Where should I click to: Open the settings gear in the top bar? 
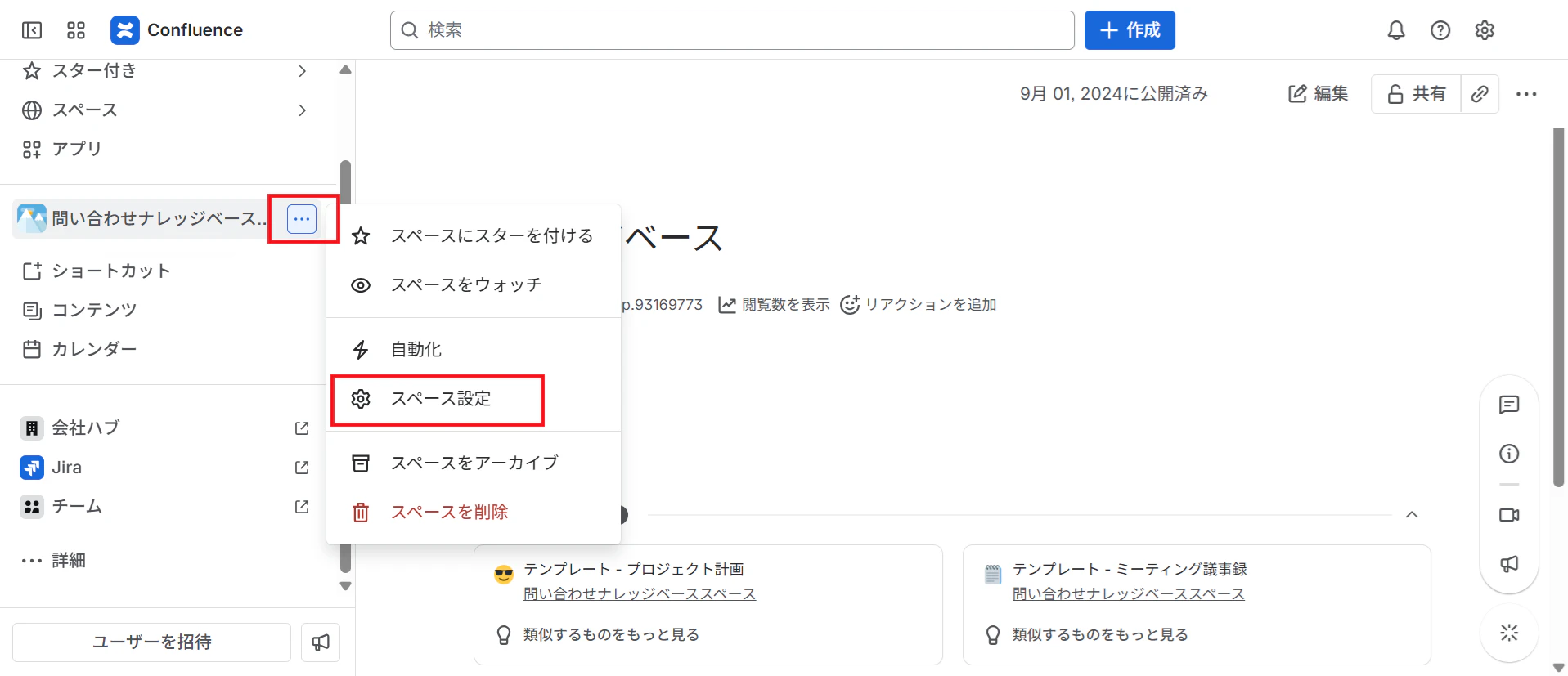tap(1485, 30)
